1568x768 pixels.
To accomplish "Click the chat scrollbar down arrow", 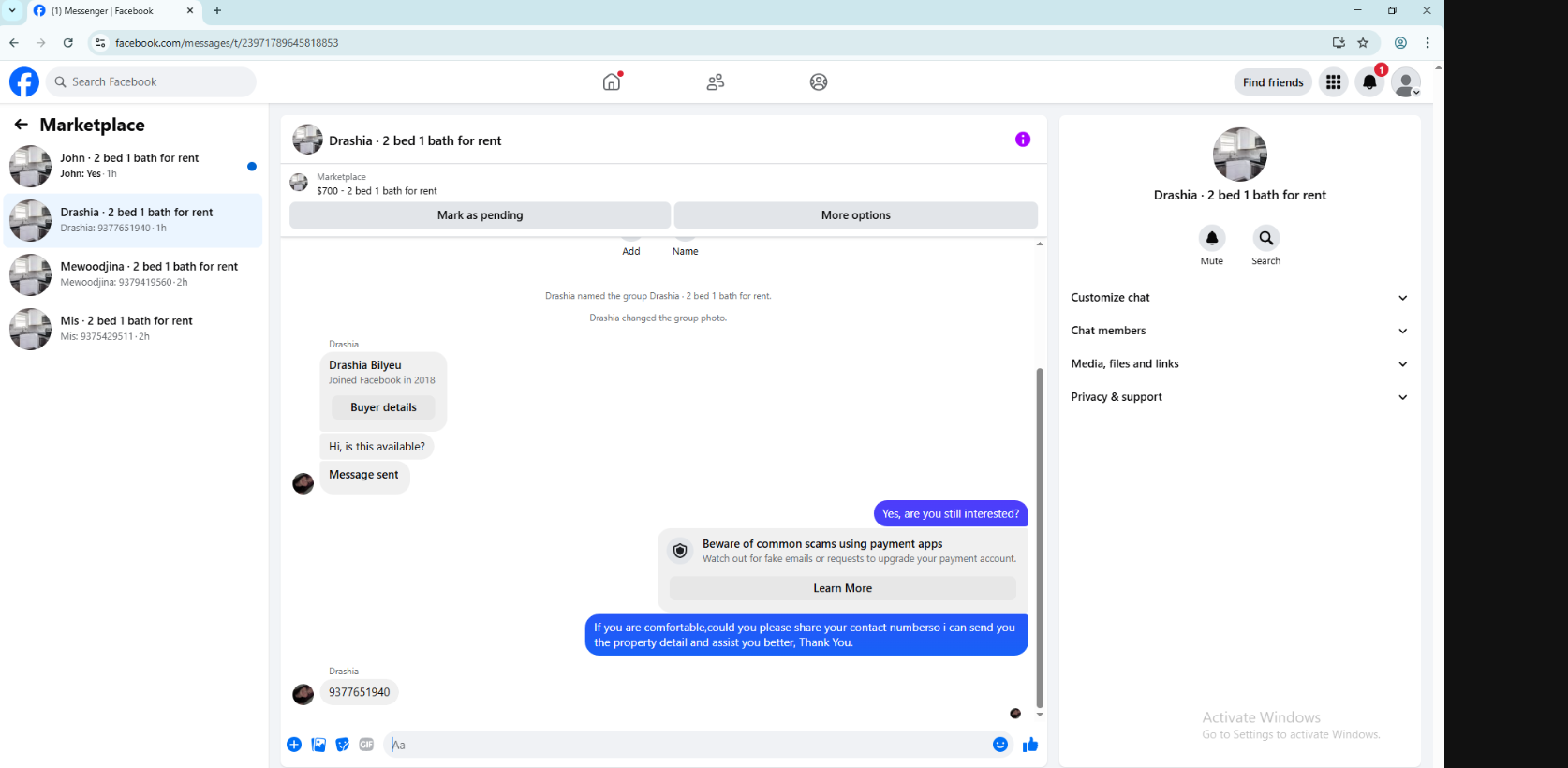I will [x=1040, y=715].
